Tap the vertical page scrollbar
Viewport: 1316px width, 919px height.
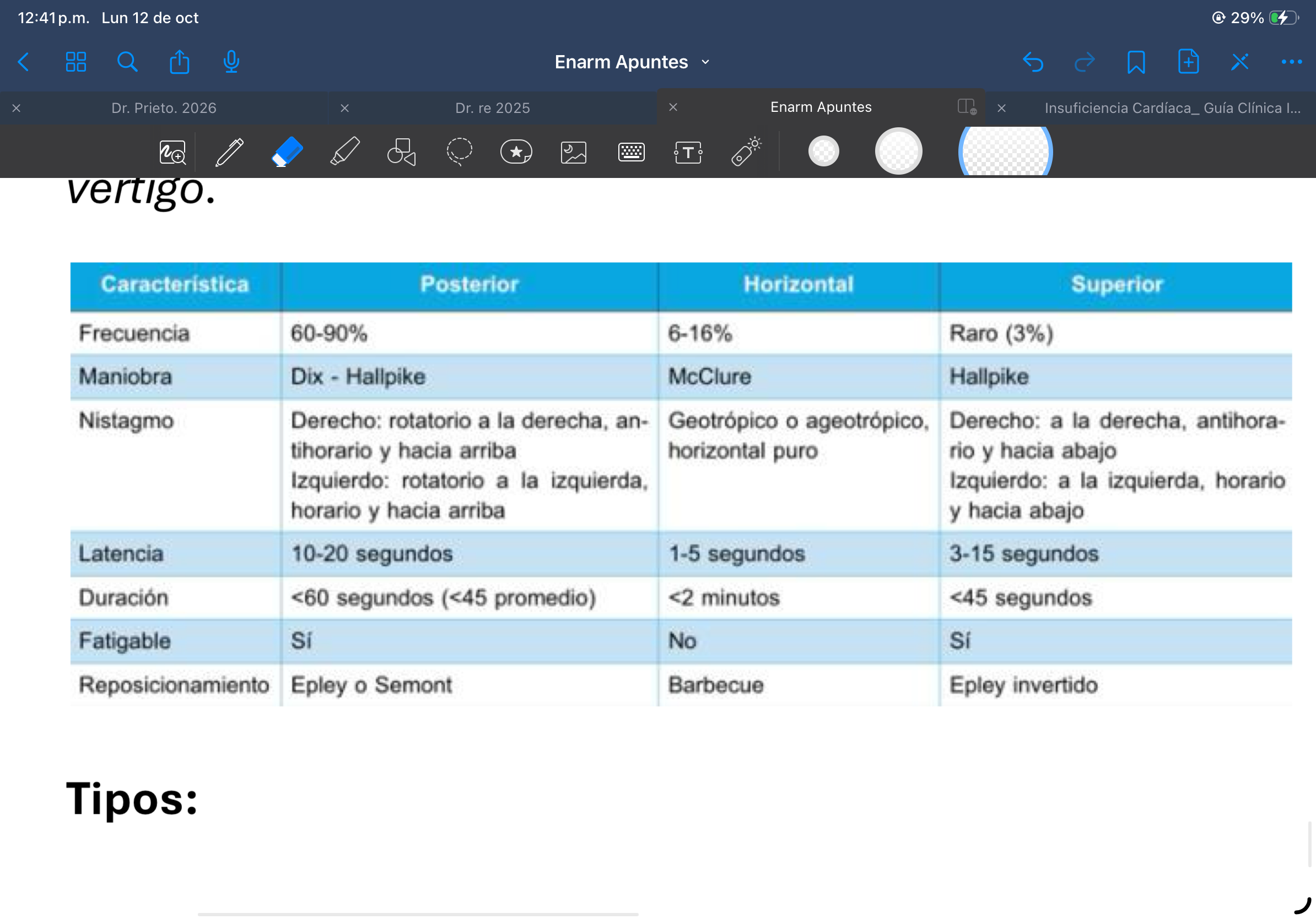pyautogui.click(x=1309, y=844)
